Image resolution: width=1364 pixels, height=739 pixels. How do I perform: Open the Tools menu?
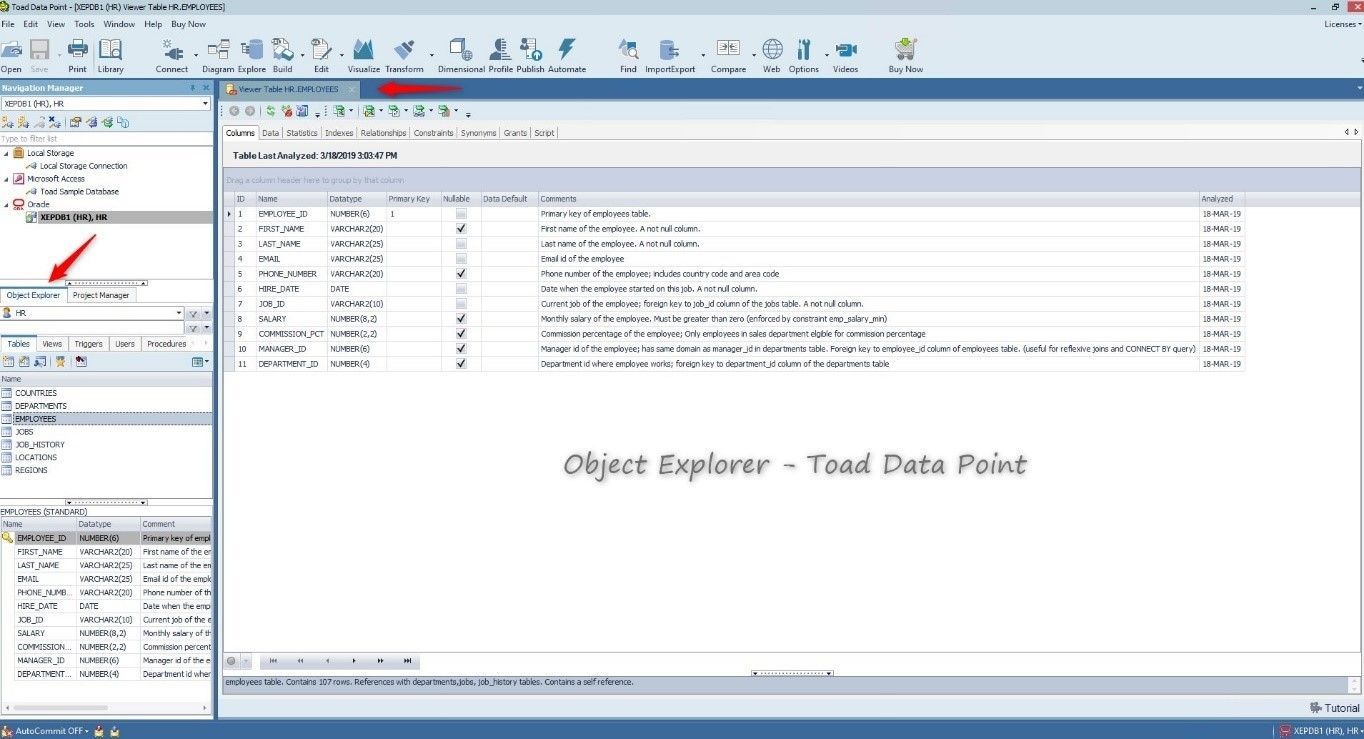click(84, 23)
